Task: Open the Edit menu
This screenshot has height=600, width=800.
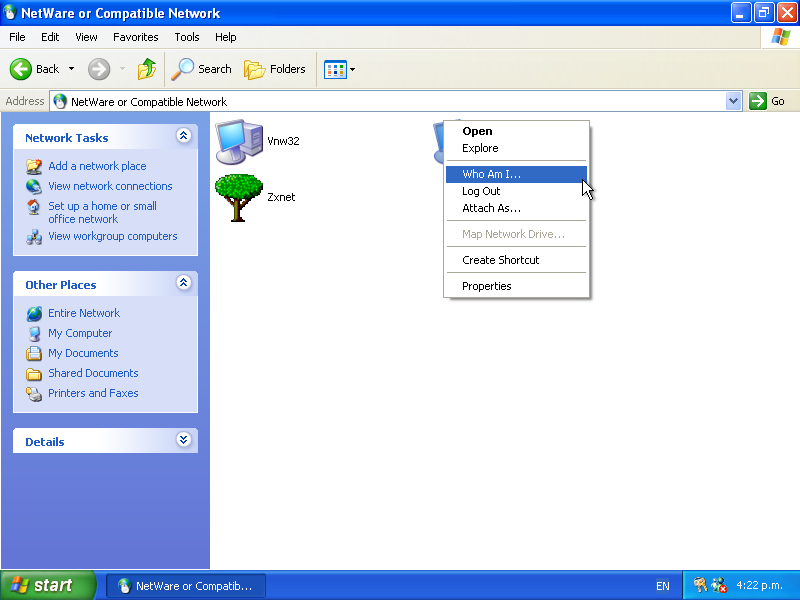Action: click(50, 37)
